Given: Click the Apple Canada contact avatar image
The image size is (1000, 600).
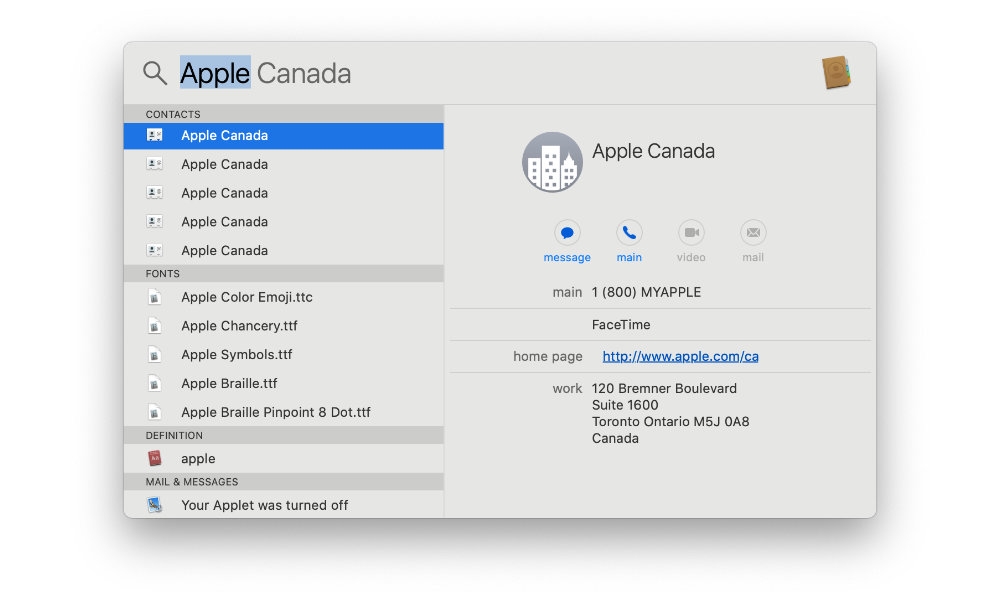Looking at the screenshot, I should point(551,161).
